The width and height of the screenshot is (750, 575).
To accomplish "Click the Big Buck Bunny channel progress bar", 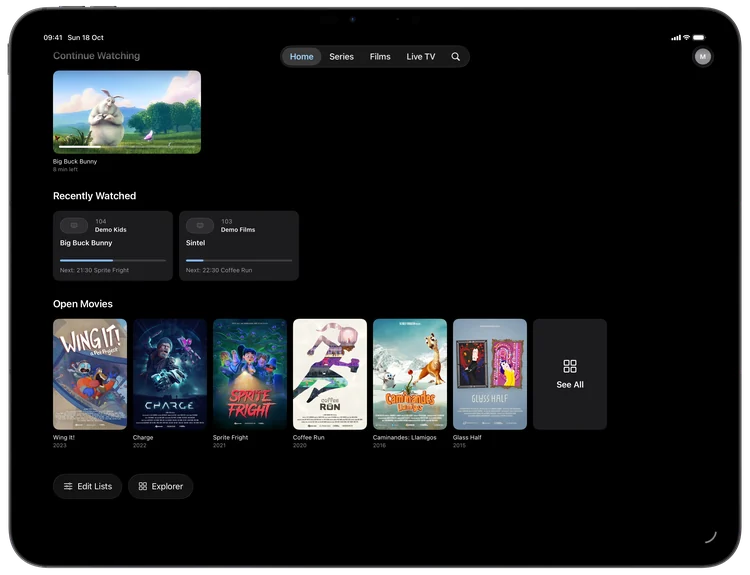I will point(113,260).
